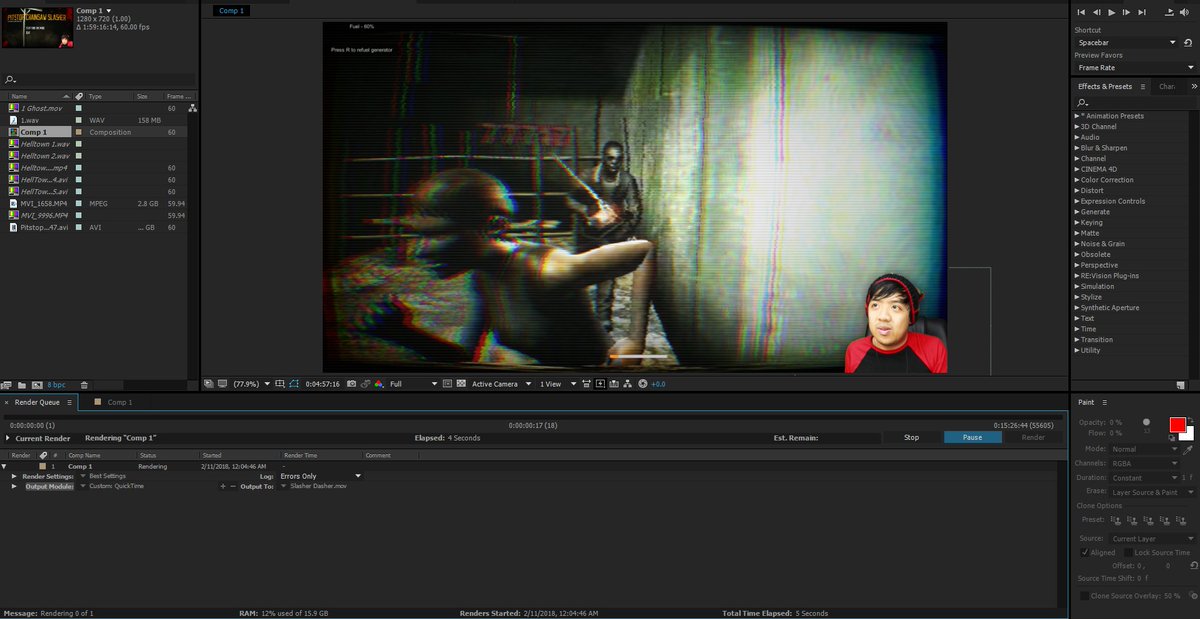
Task: Switch to the Comp 1 timeline tab
Action: pos(119,402)
